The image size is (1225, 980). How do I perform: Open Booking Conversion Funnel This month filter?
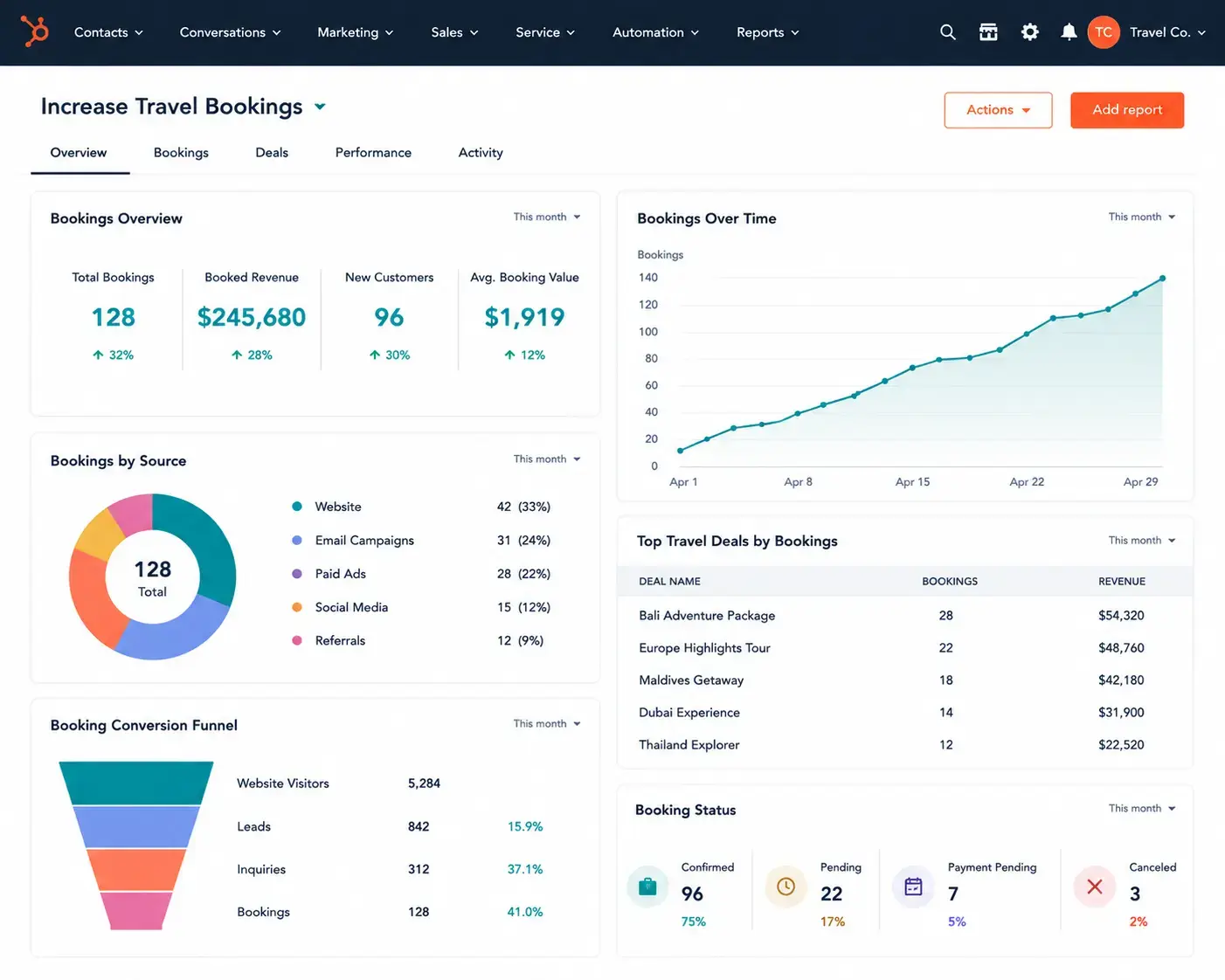click(x=547, y=723)
